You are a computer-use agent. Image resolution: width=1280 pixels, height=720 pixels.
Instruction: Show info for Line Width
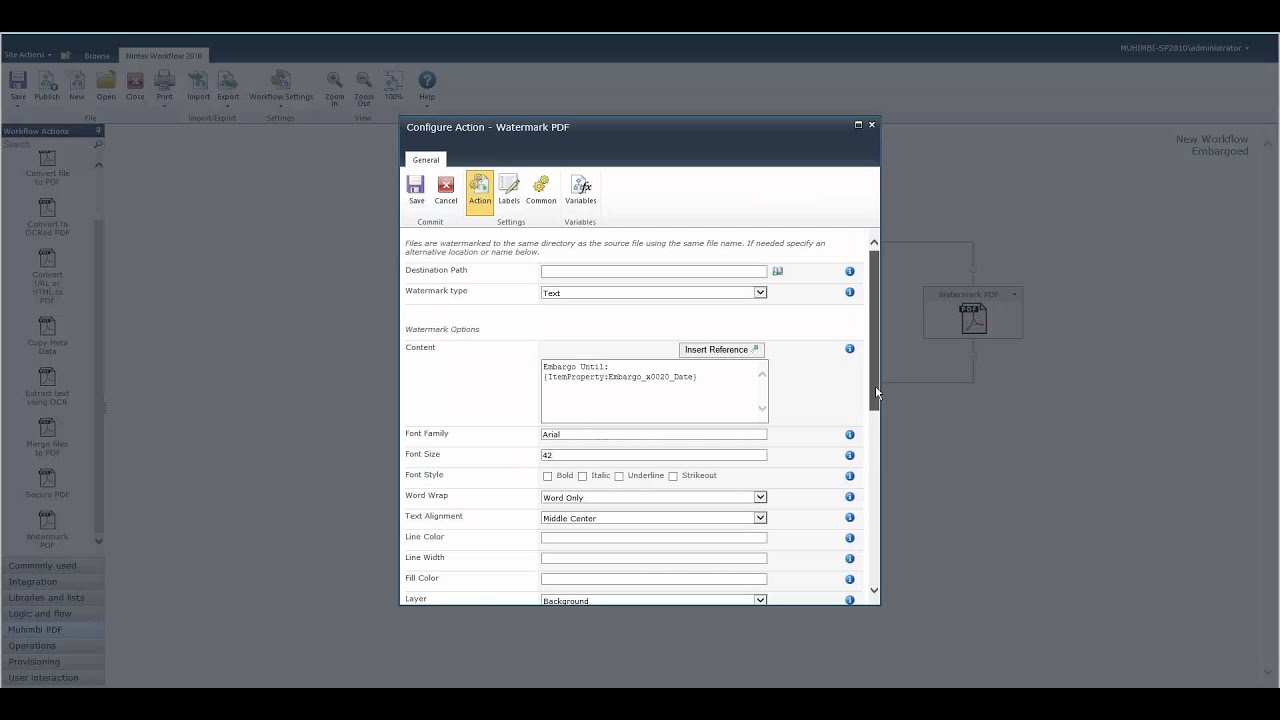850,559
